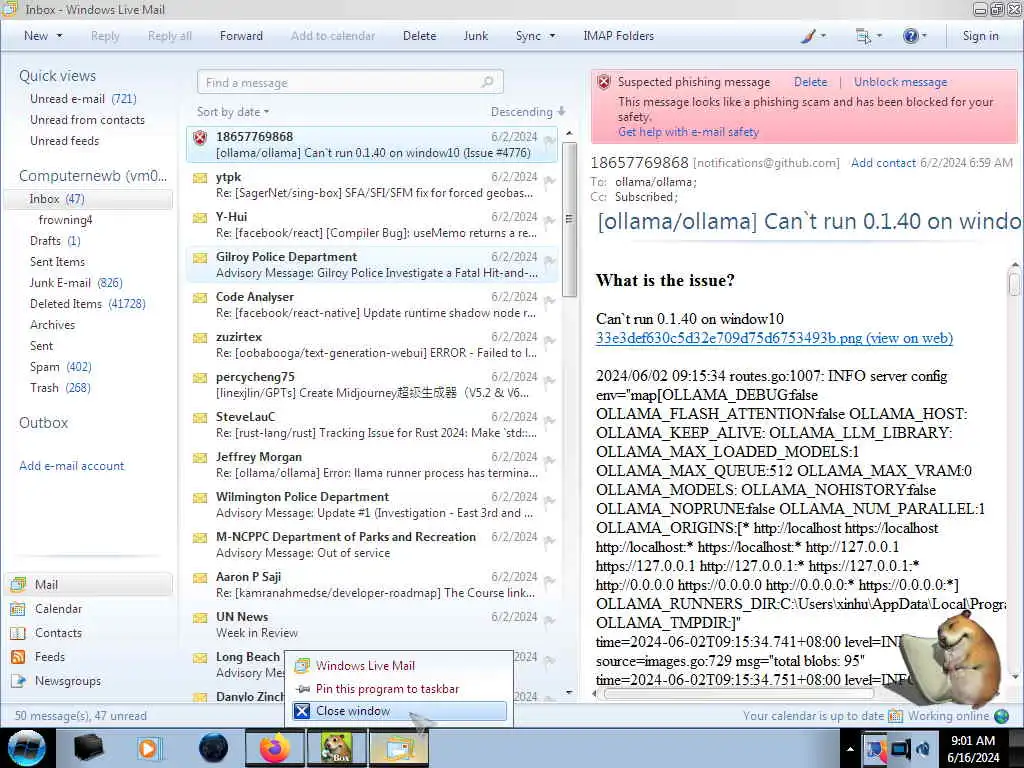Flag the ytpk message

point(549,181)
